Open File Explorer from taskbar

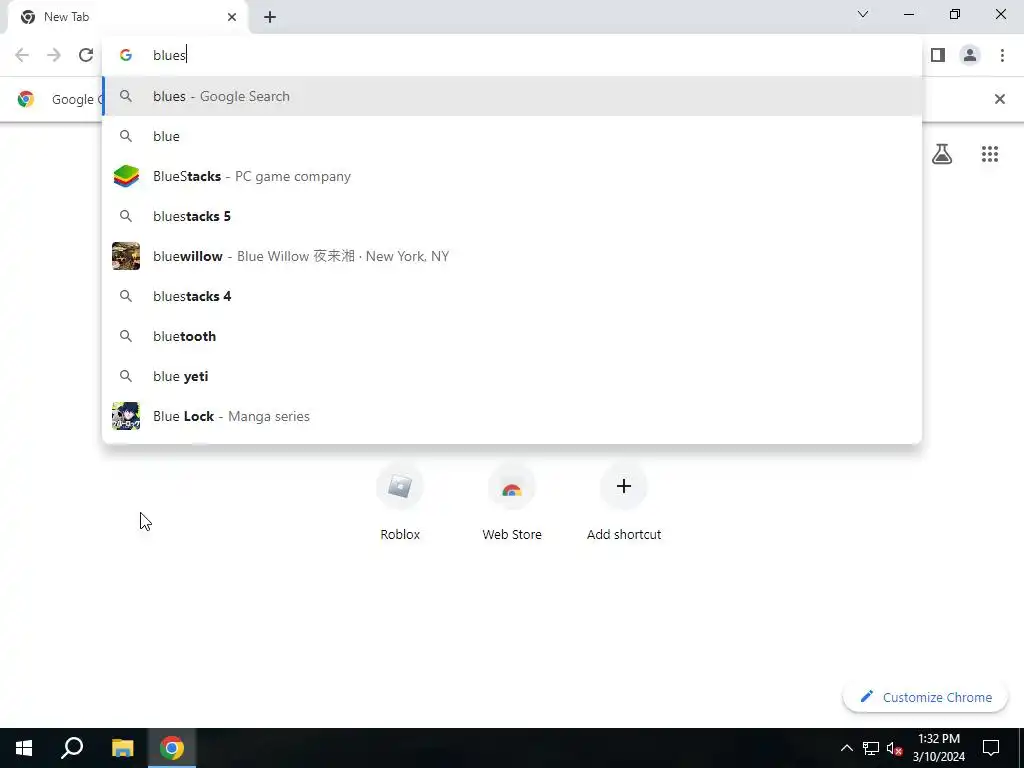click(x=122, y=748)
